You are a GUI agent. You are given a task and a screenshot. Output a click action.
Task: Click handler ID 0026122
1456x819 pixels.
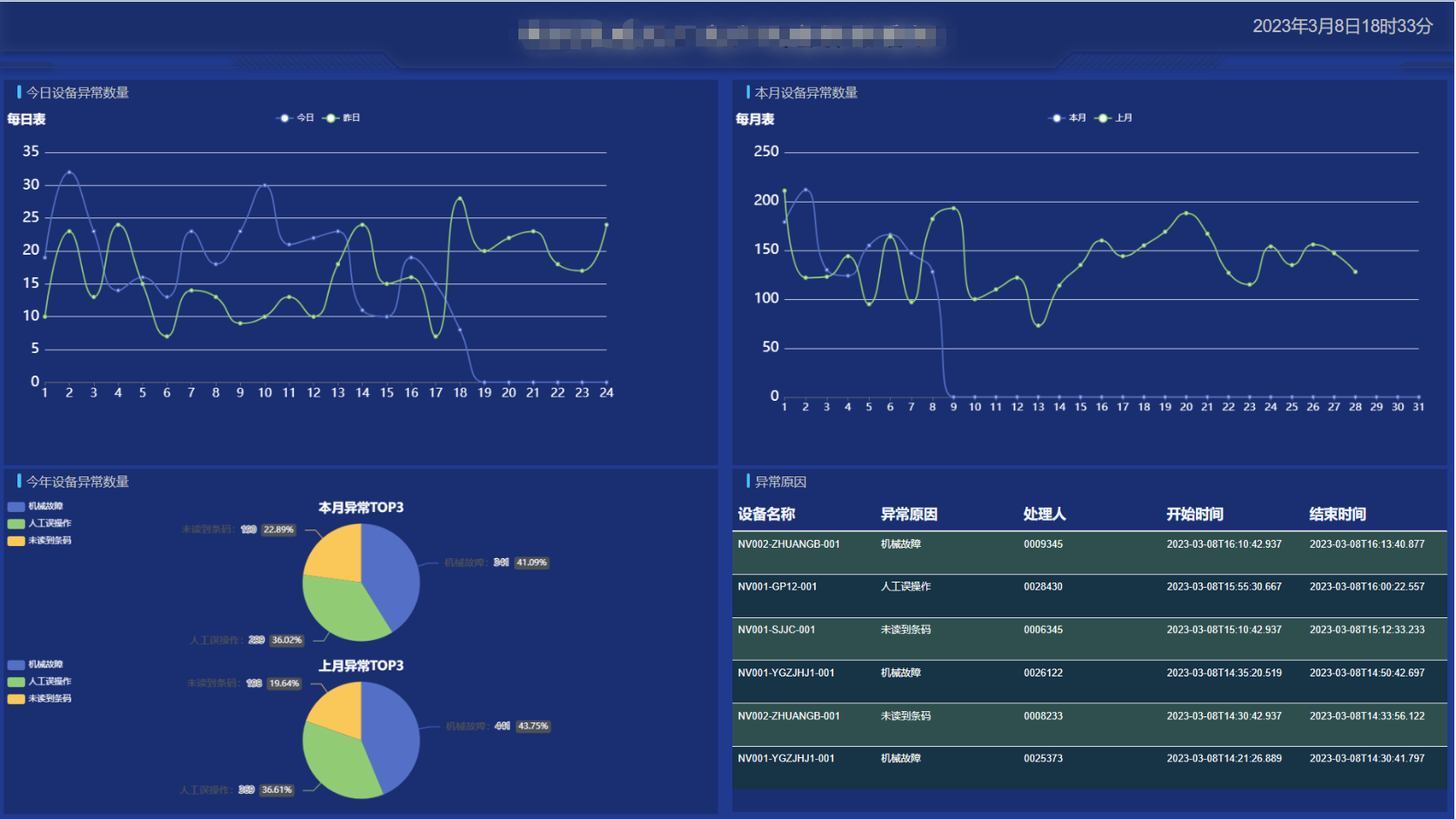tap(1043, 673)
